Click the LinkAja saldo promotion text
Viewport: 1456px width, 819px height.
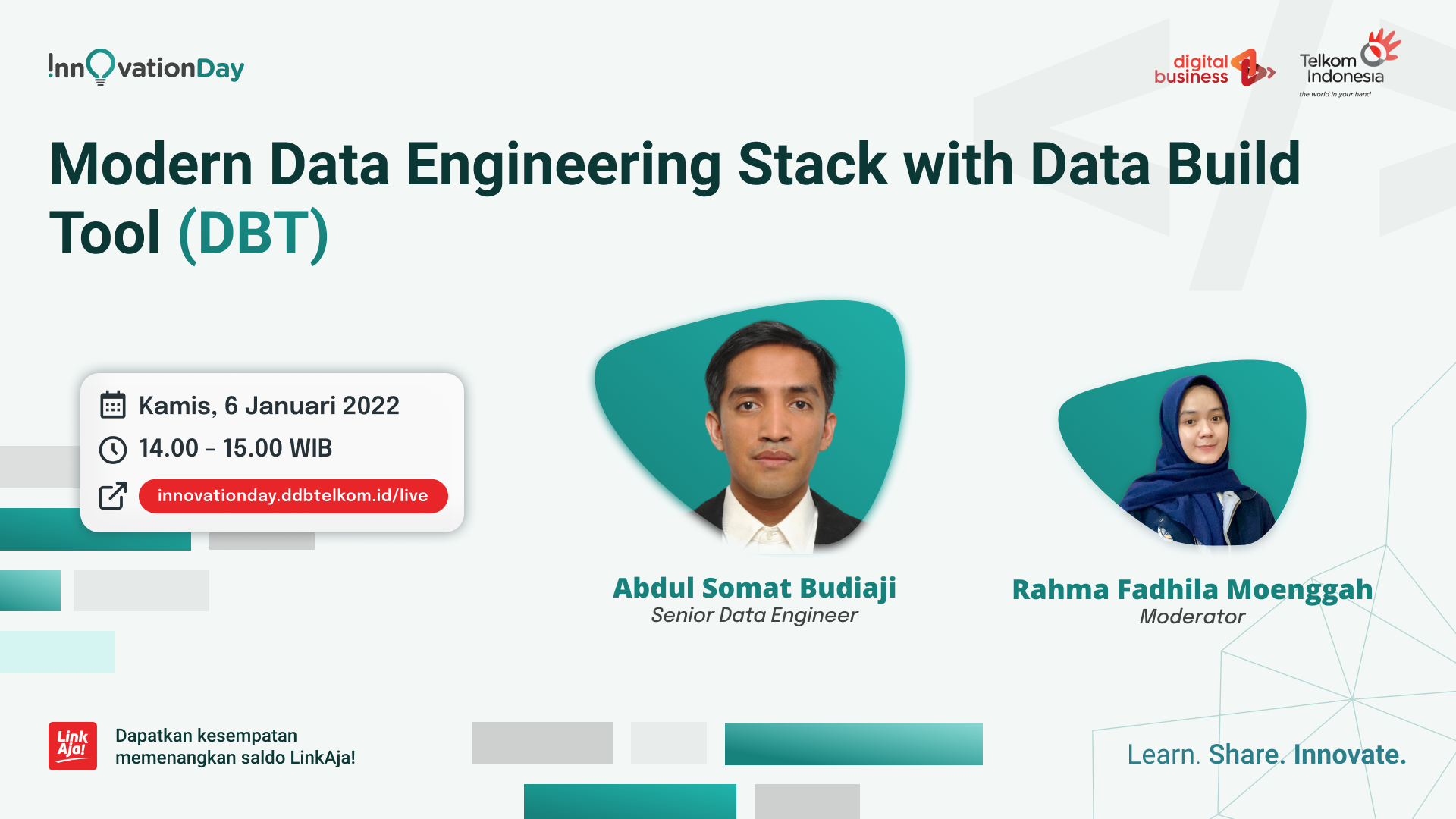tap(235, 746)
